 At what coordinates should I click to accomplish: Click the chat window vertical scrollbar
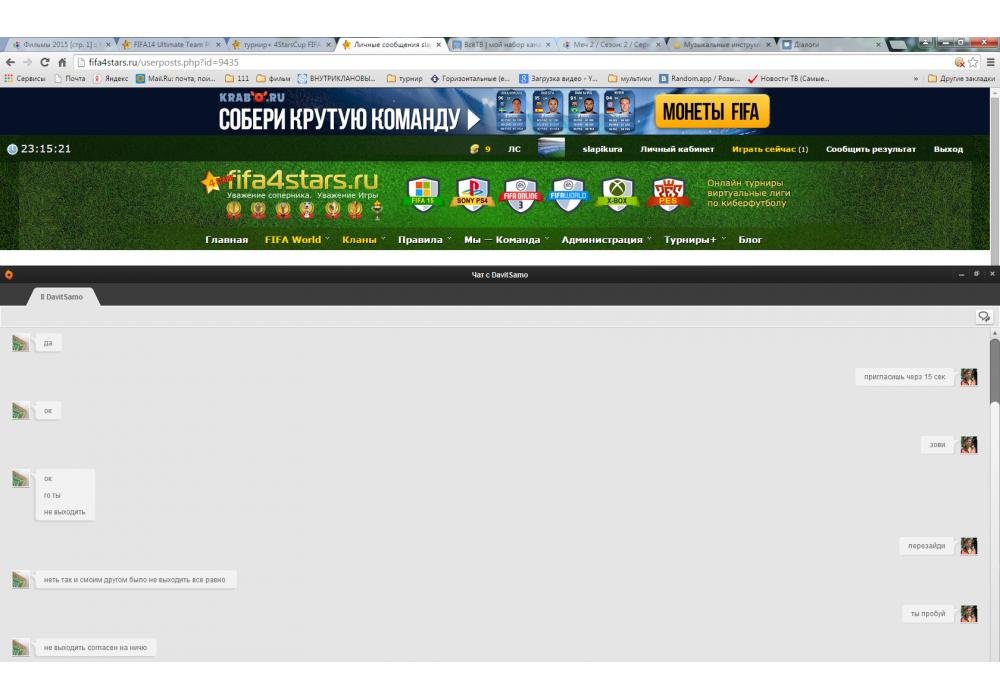pyautogui.click(x=994, y=372)
